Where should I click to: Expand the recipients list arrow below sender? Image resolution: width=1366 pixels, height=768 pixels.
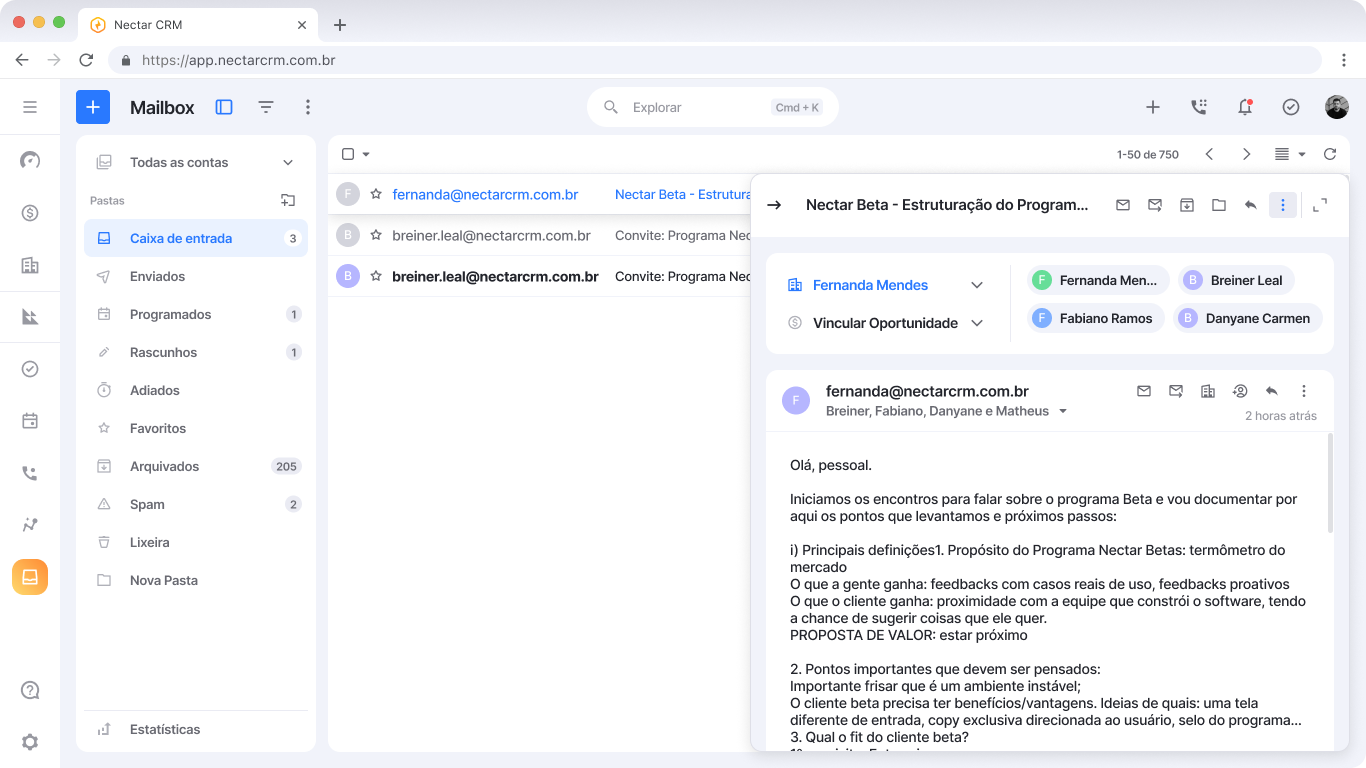pos(1063,412)
